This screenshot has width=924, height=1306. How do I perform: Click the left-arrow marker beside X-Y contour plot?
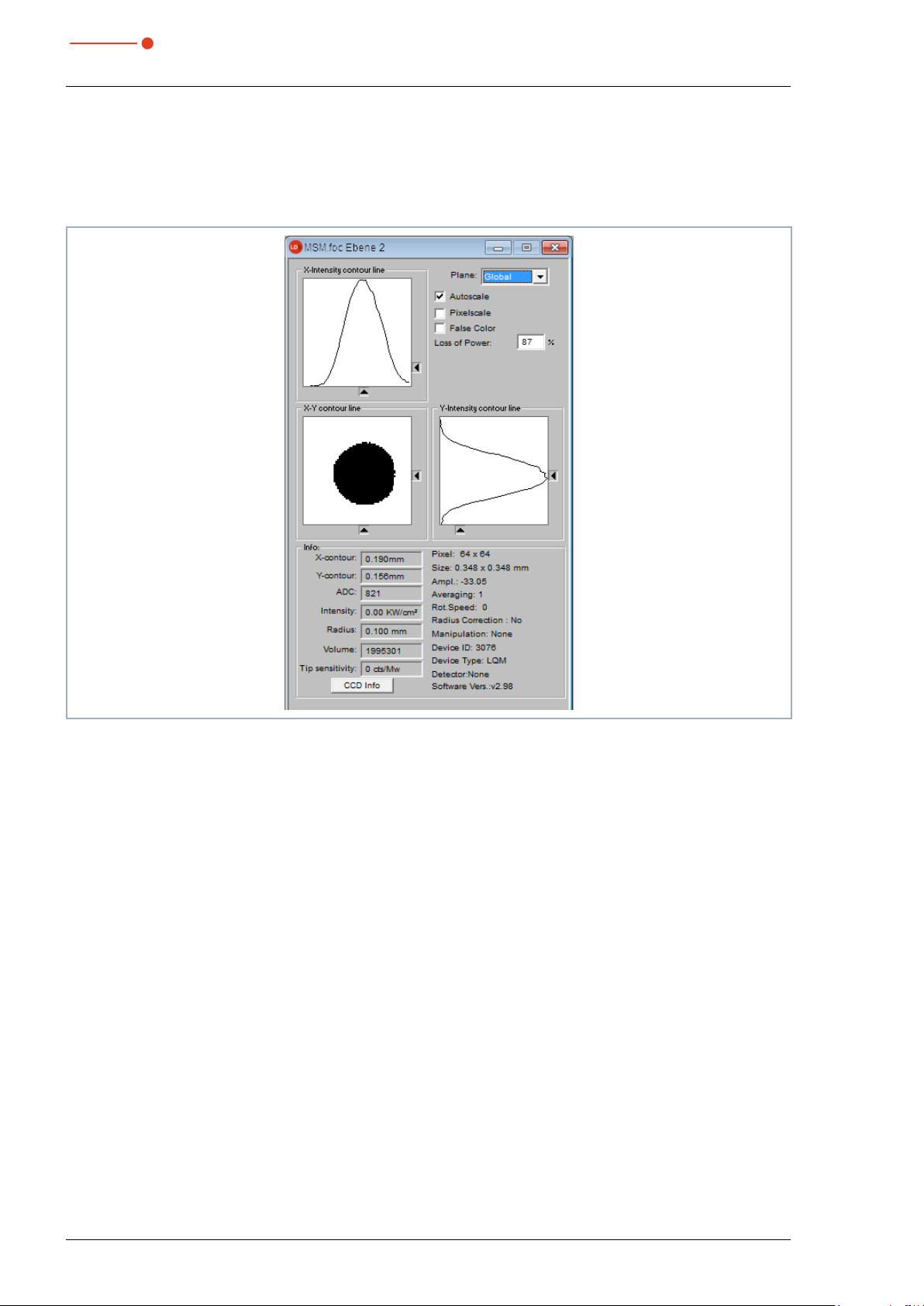coord(416,475)
